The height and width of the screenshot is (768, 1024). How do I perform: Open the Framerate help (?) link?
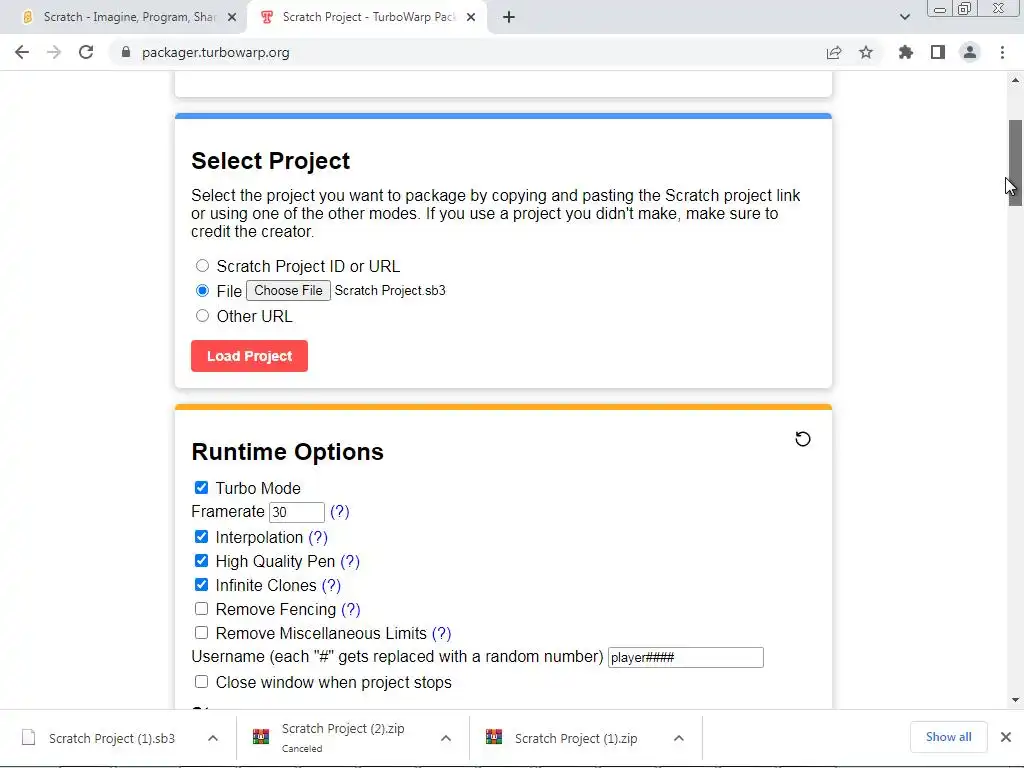(340, 511)
